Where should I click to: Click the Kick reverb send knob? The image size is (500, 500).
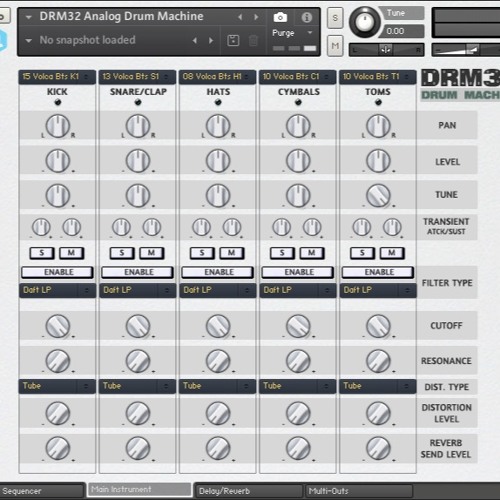(58, 448)
